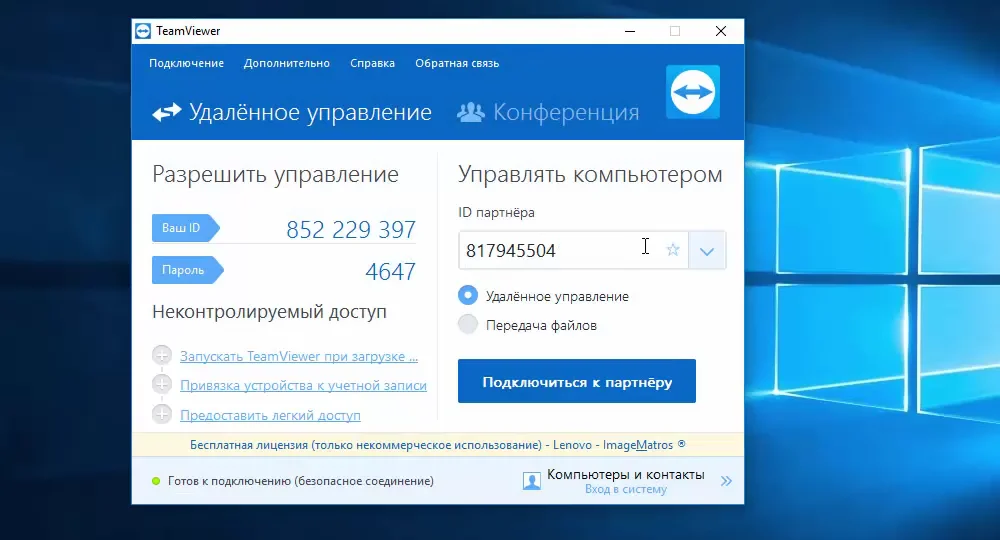Add partner ID to favorites star
The height and width of the screenshot is (540, 1000).
click(x=673, y=250)
